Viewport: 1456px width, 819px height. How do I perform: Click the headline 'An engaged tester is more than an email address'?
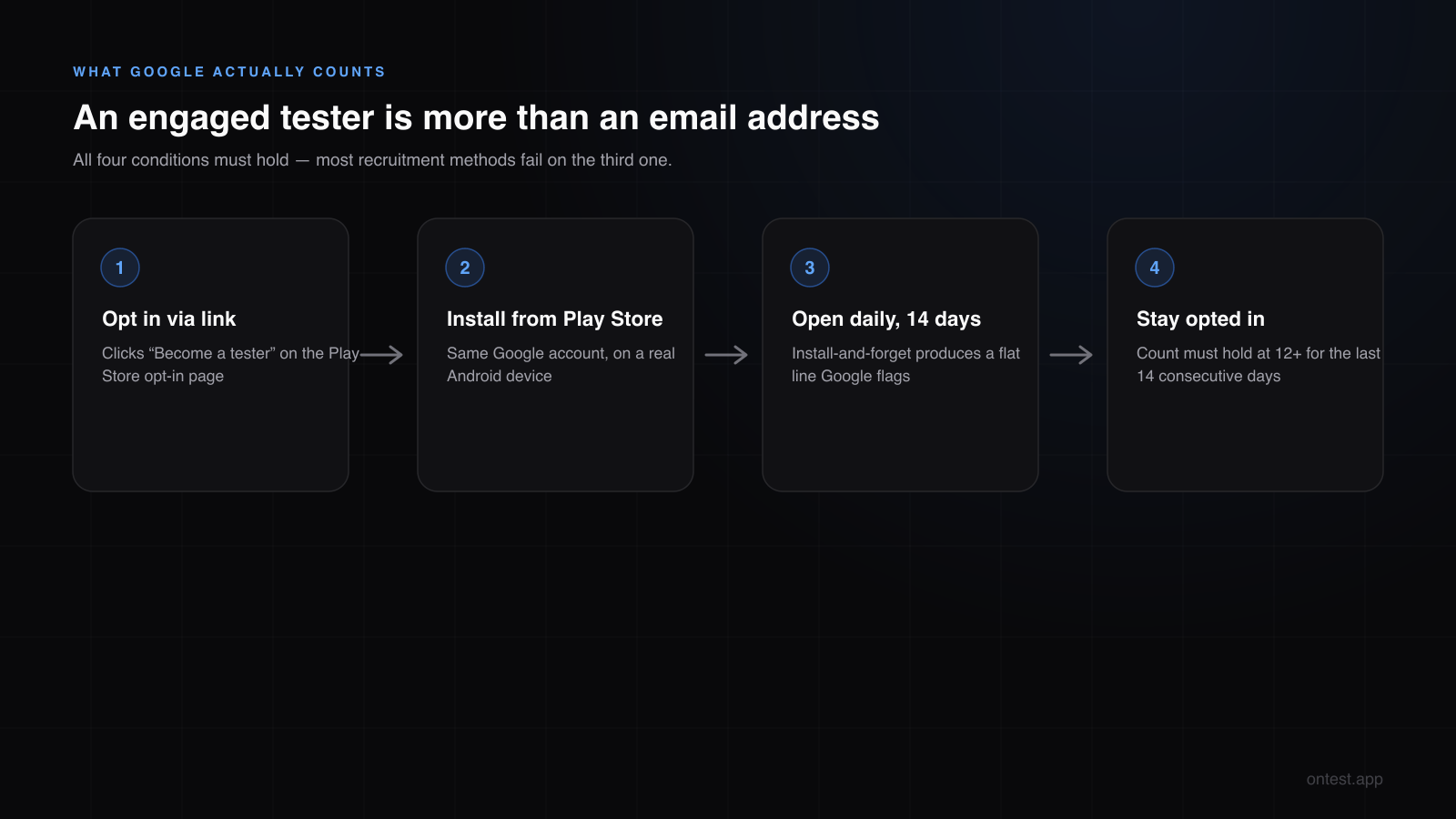476,117
